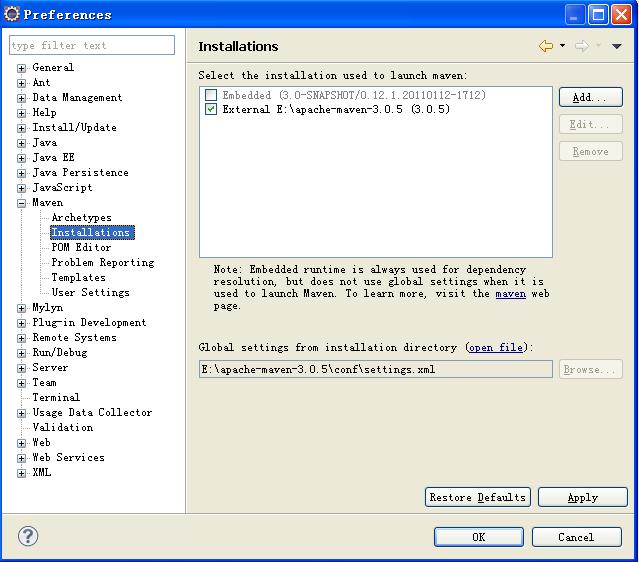Click the global settings.xml path field

click(x=376, y=369)
